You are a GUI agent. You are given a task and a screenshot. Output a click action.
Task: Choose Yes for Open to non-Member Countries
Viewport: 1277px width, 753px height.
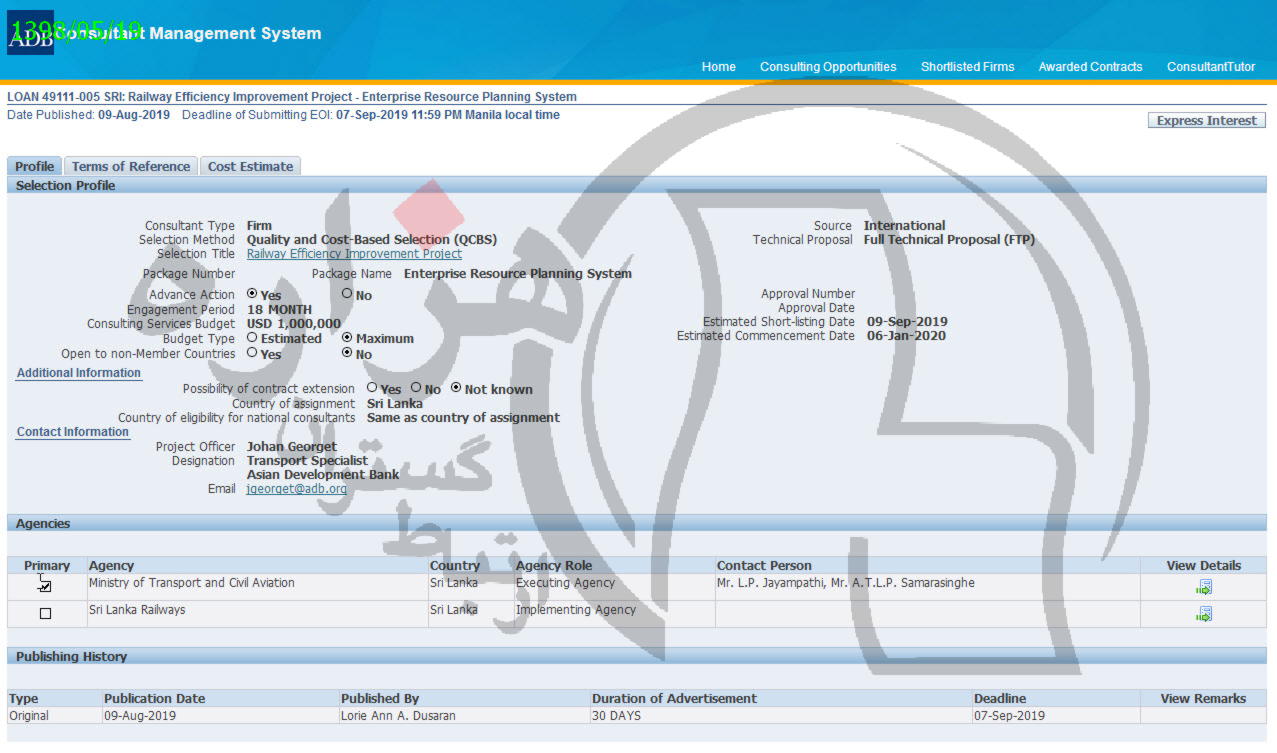tap(252, 353)
